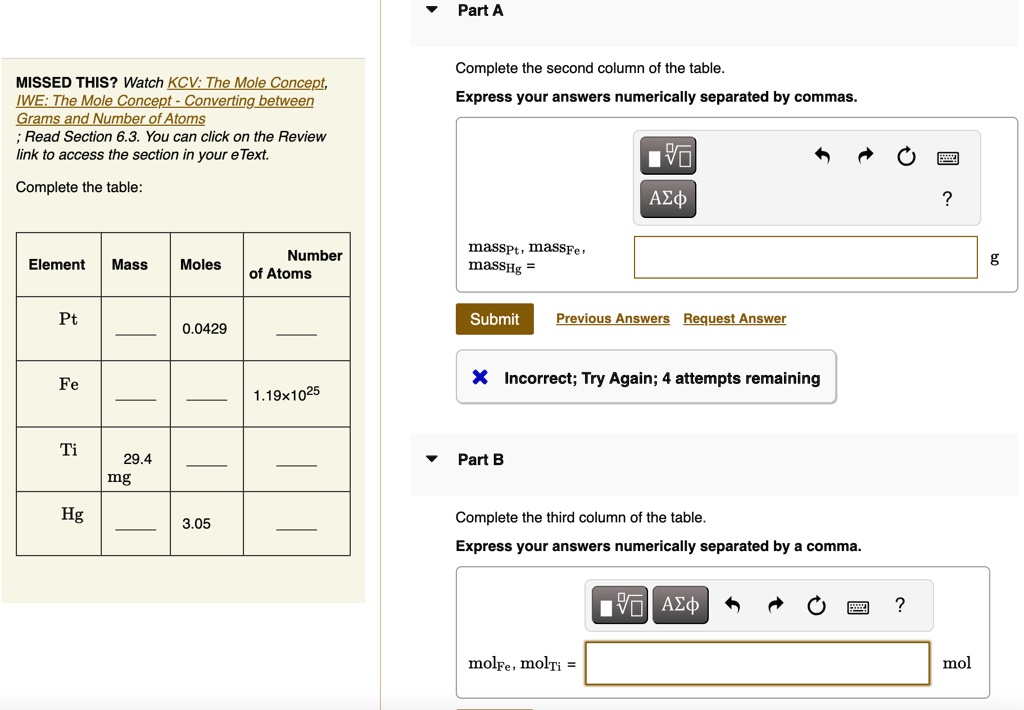Click inside the mol answer field in Part B
The image size is (1024, 710).
coord(756,663)
